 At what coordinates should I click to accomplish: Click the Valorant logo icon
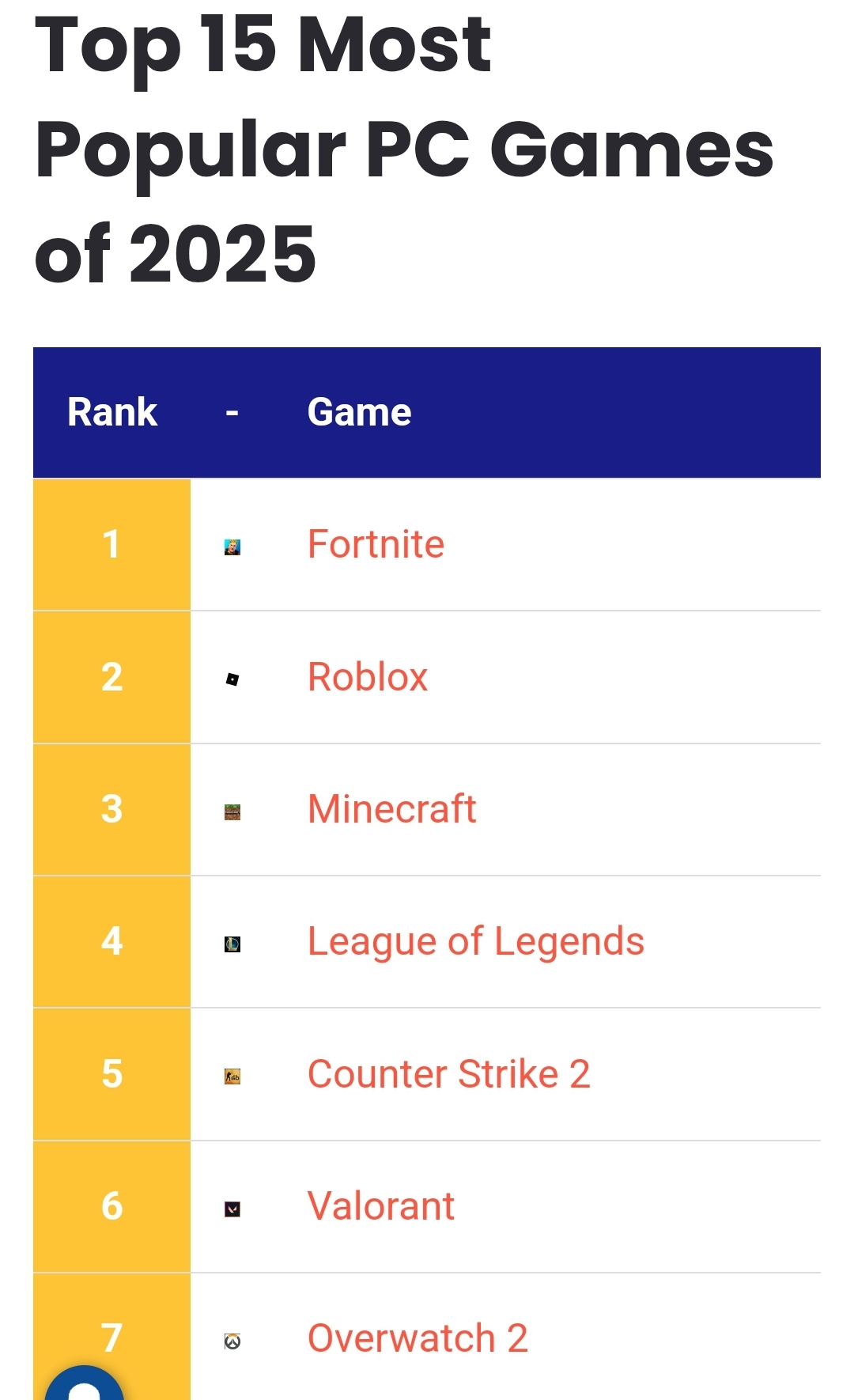coord(232,1209)
